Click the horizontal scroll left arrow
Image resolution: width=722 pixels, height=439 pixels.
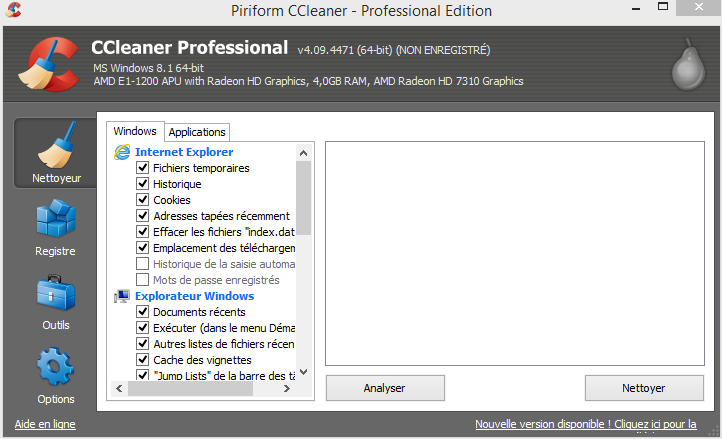[x=119, y=389]
